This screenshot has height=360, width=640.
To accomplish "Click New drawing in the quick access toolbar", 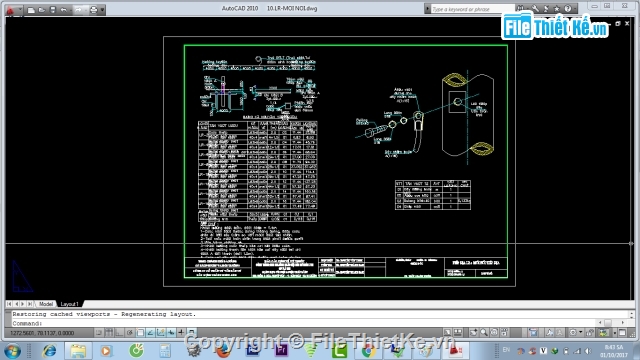I will point(31,10).
